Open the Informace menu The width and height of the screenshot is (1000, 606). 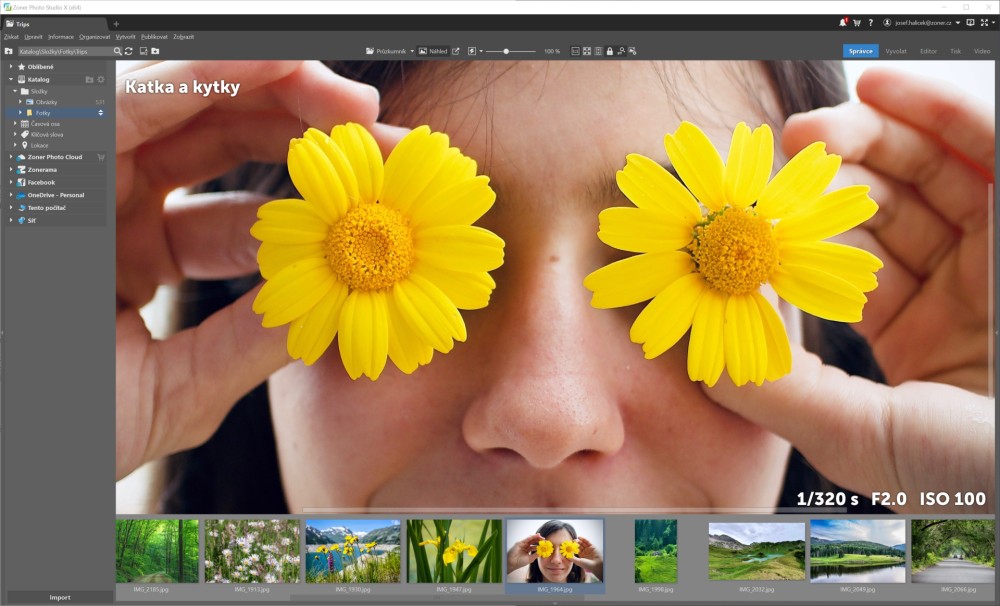[61, 37]
